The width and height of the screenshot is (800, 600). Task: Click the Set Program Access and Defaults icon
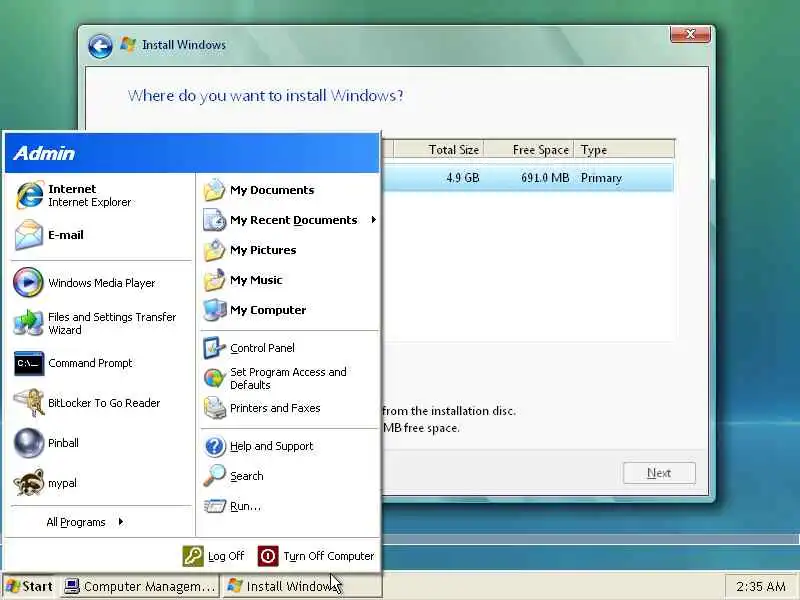pos(214,379)
